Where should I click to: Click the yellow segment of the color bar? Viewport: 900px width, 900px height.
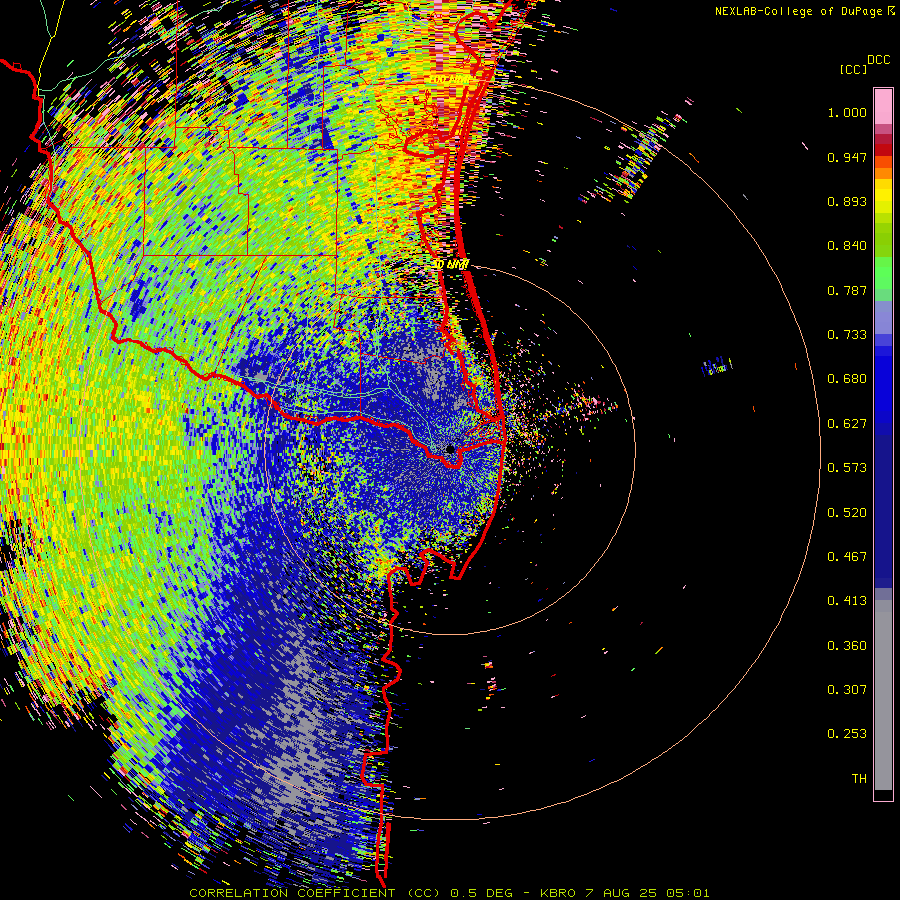pos(883,197)
